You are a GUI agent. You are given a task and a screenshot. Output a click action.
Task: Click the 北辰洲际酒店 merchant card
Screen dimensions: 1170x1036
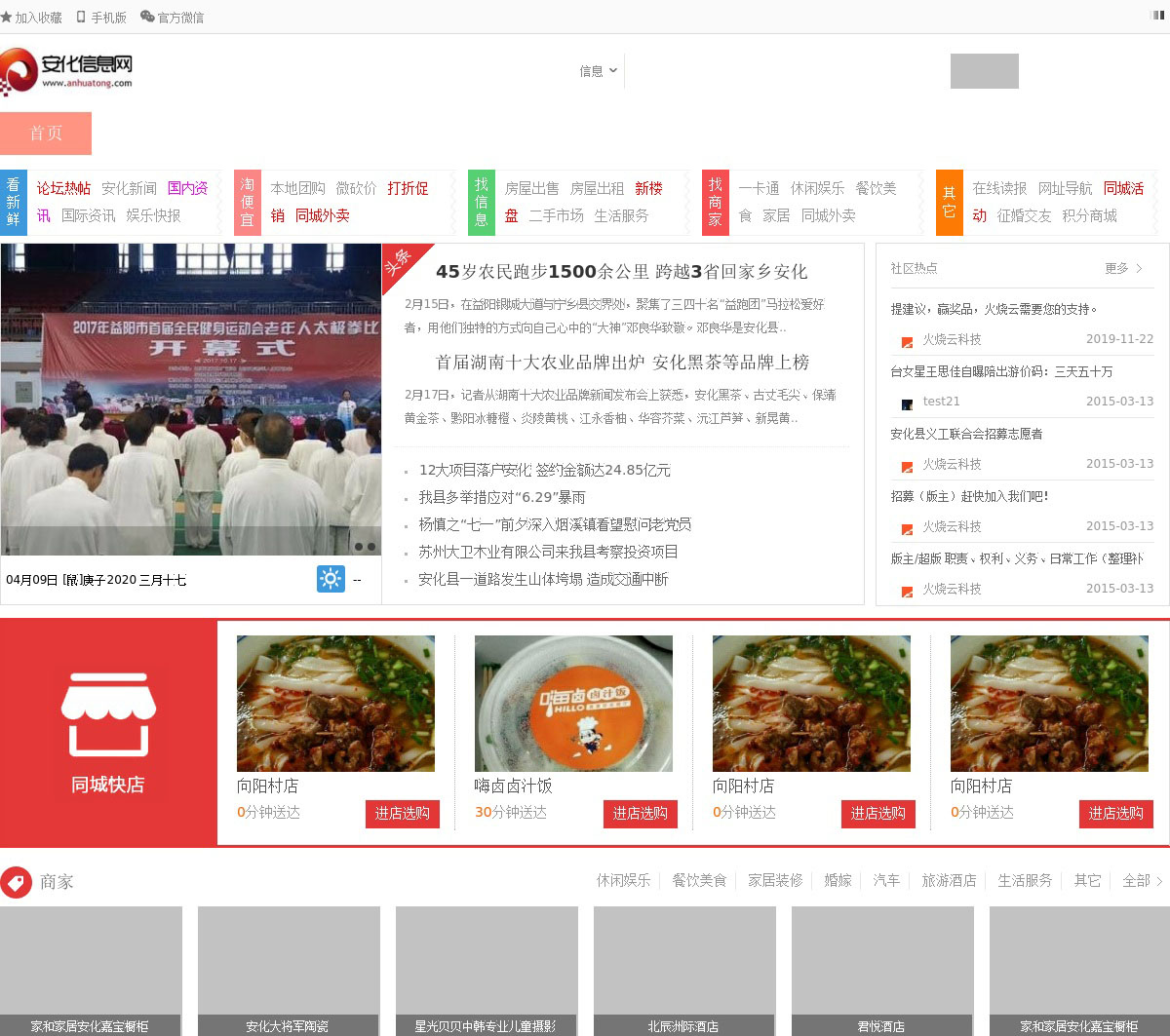click(x=684, y=971)
